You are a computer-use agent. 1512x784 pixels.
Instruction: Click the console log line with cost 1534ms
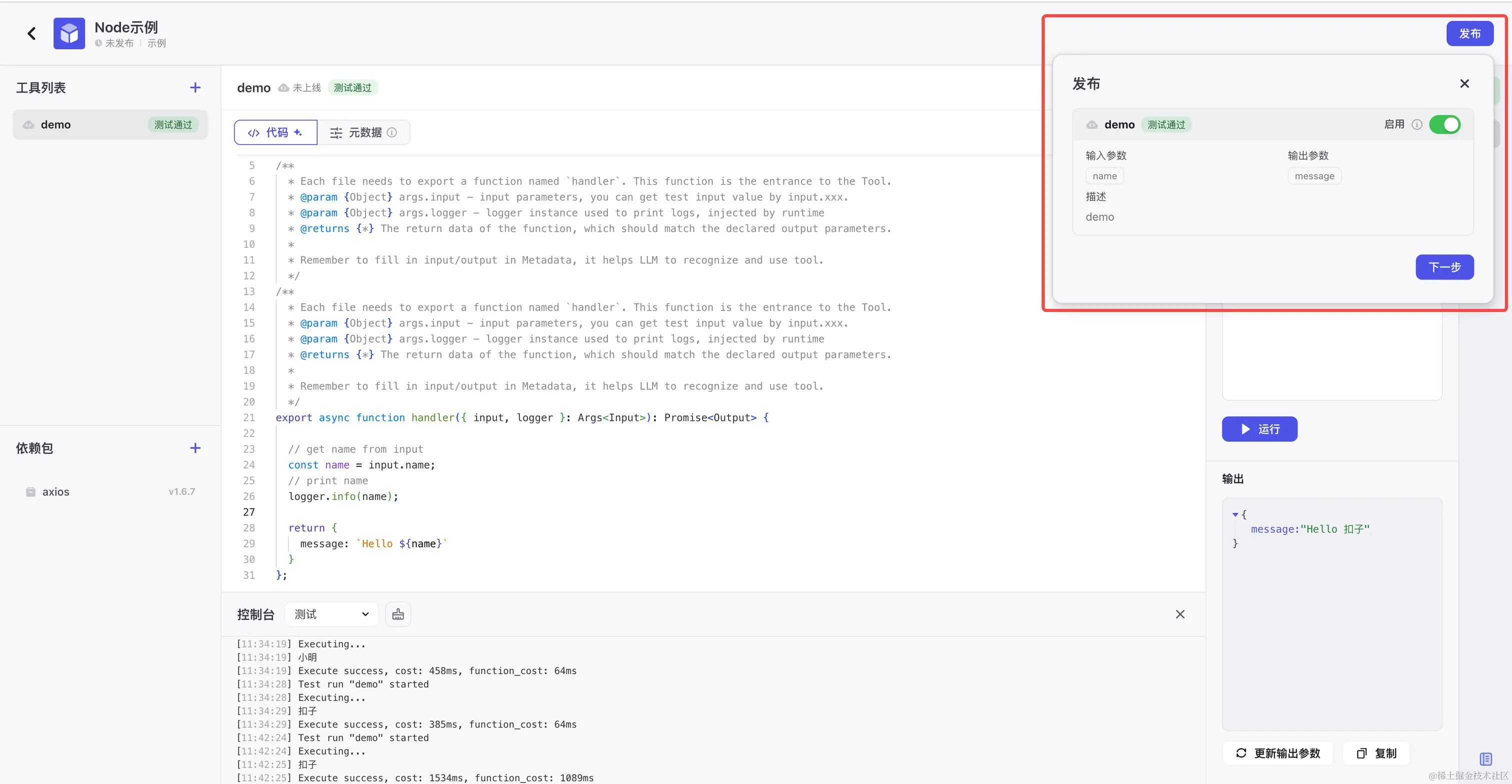tap(415, 778)
